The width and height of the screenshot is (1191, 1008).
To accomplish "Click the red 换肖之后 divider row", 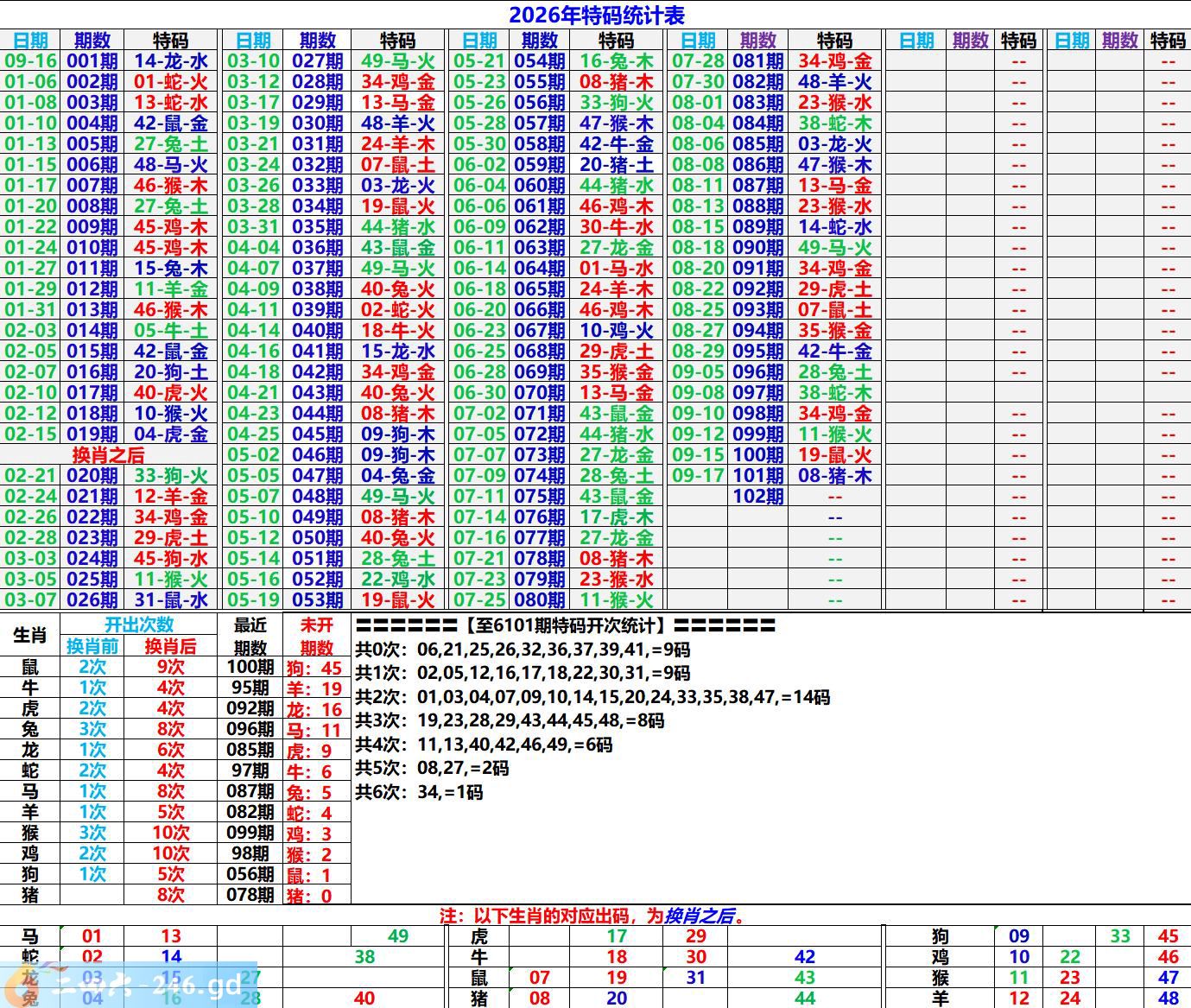I will tap(108, 455).
